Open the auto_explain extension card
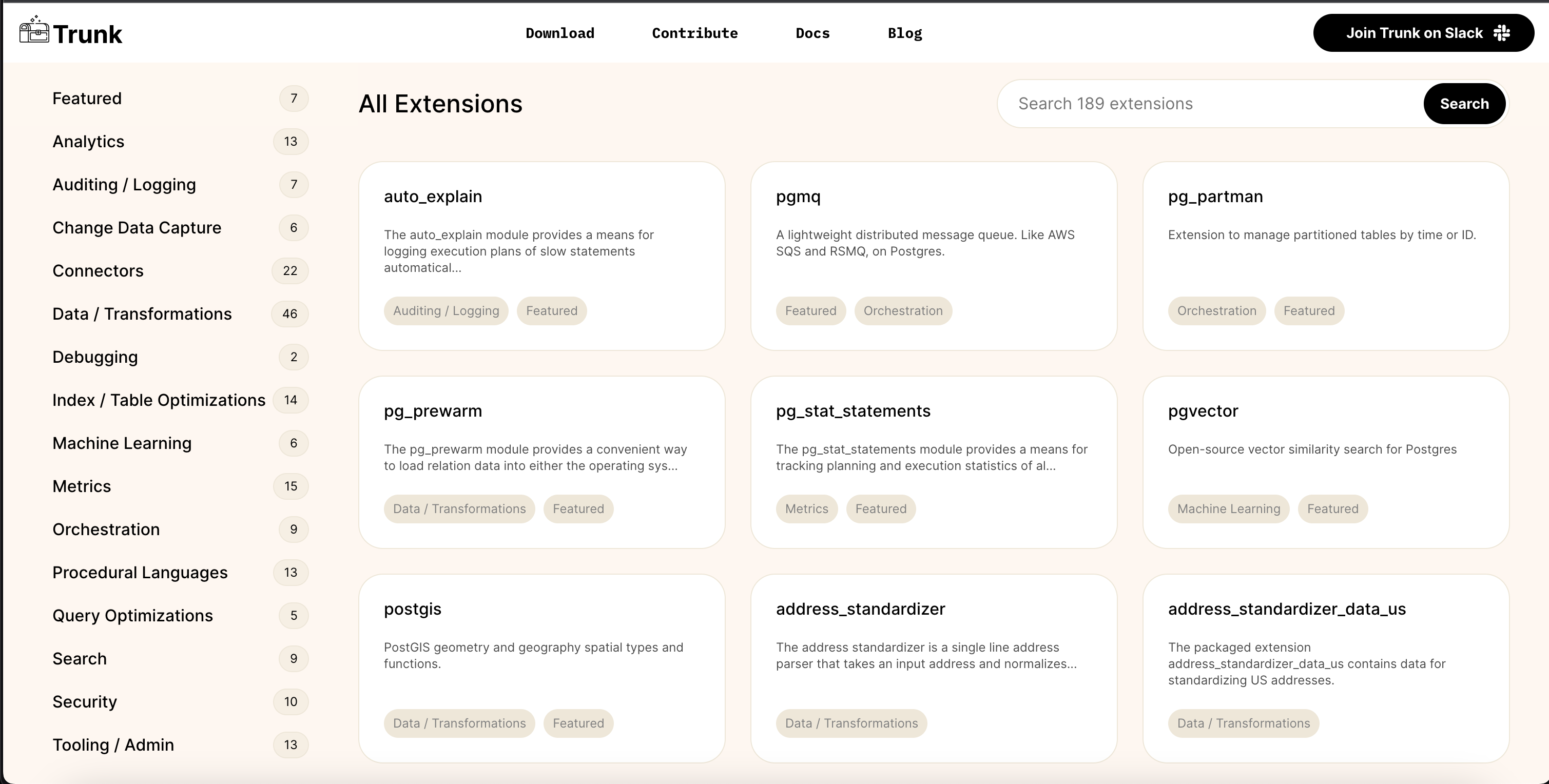 [x=542, y=256]
